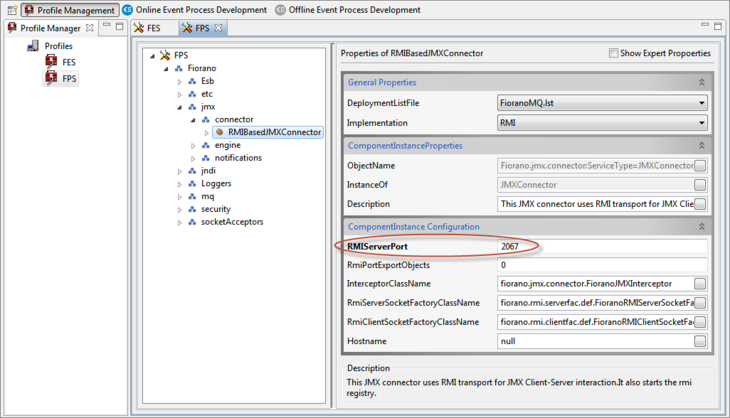730x418 pixels.
Task: Collapse the Fiorano tree node
Action: (166, 69)
